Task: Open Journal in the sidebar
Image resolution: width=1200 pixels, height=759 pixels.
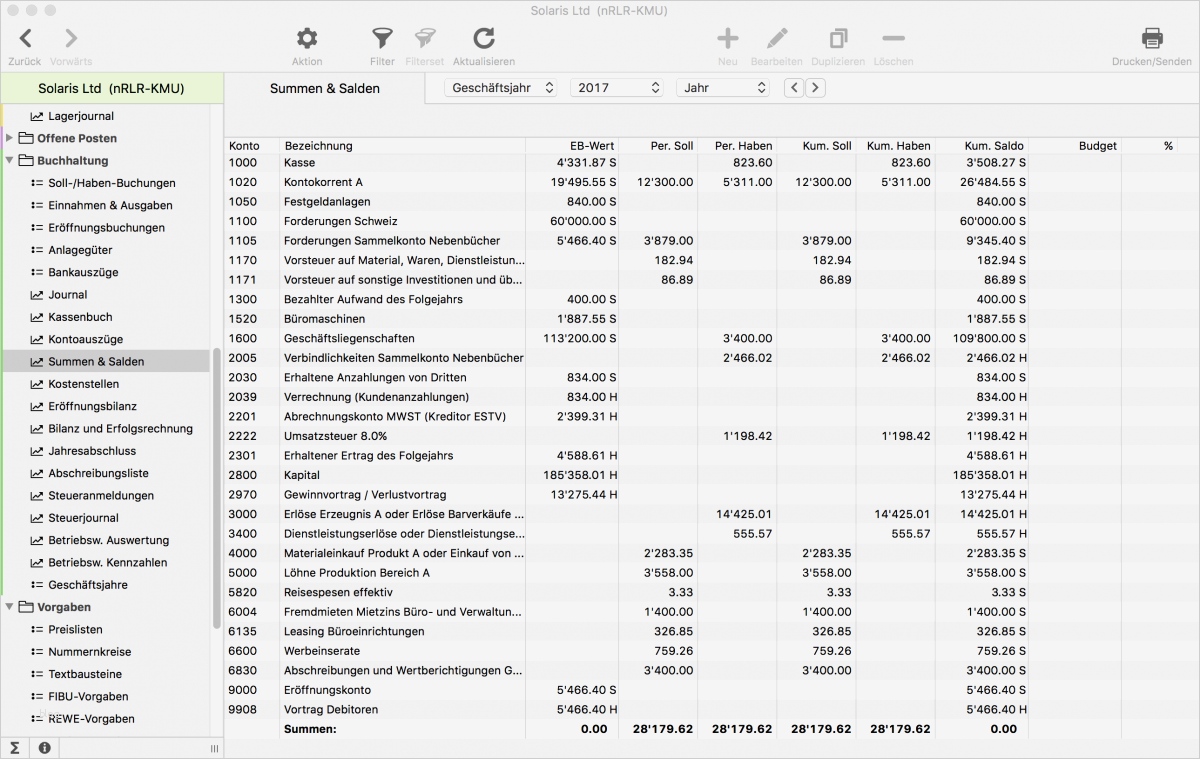Action: click(67, 295)
